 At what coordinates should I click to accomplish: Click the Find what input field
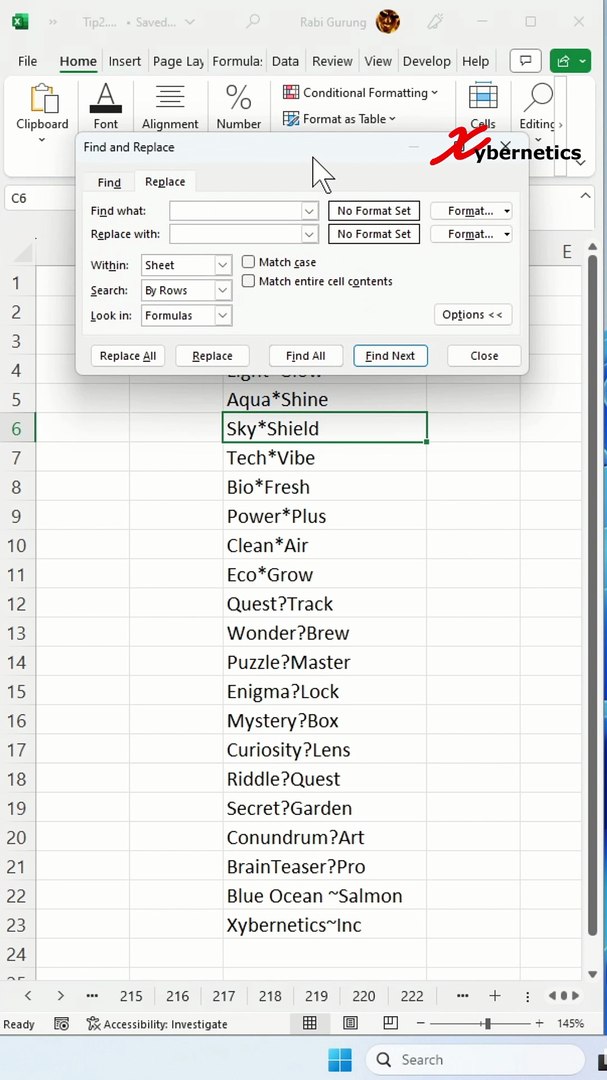236,211
